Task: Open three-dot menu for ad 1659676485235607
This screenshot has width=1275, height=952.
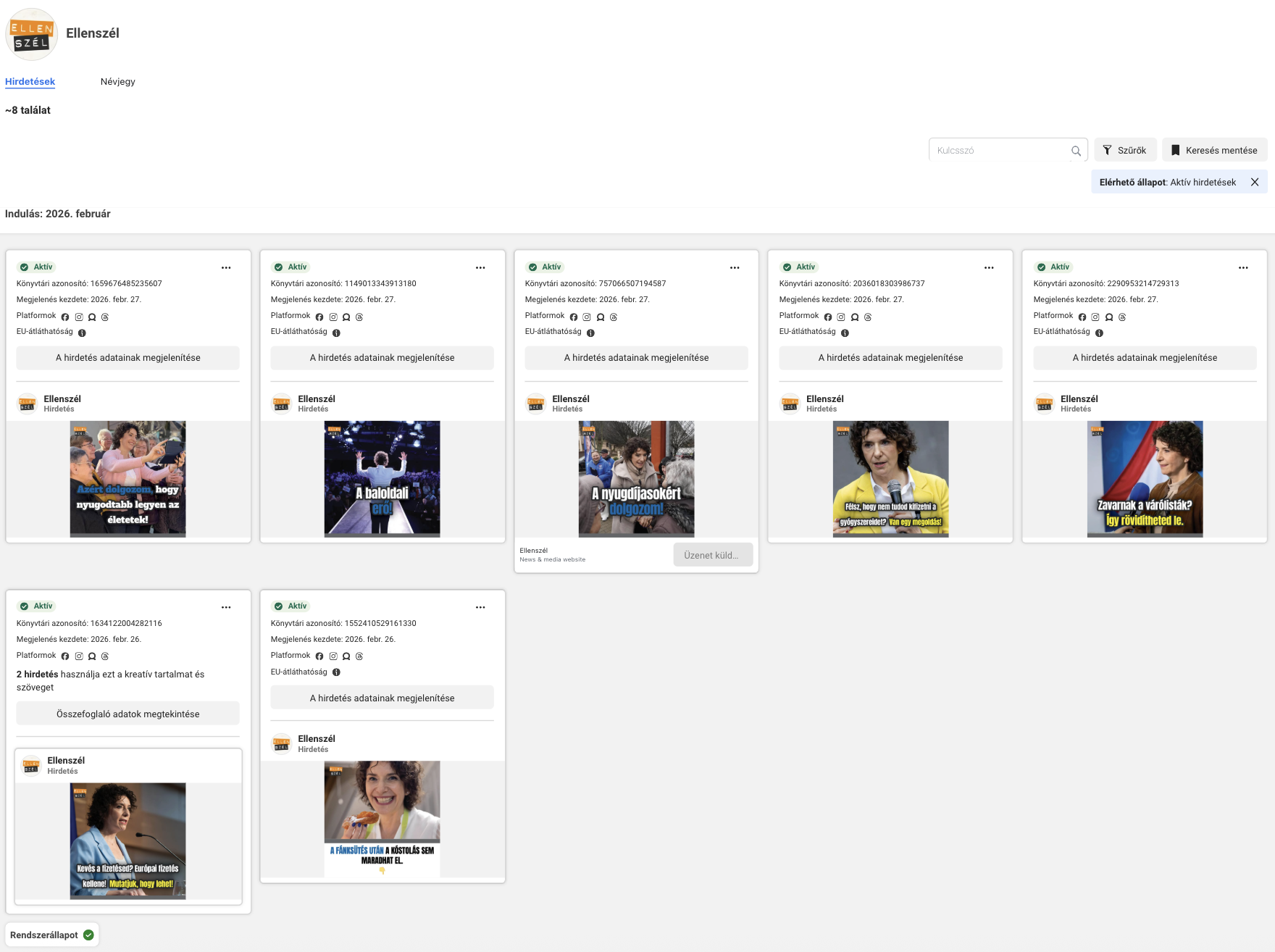Action: pos(226,267)
